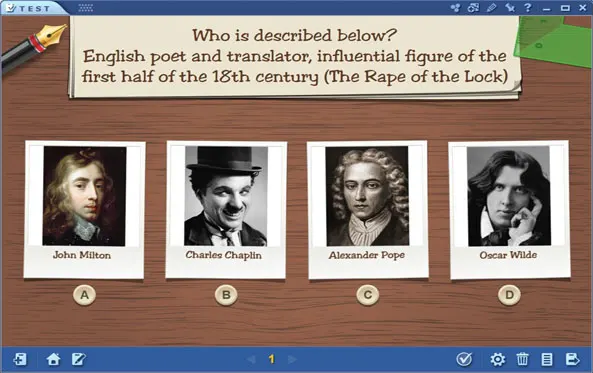Screen dimensions: 593x373
Task: Choose answer B for Charles Chaplin
Action: [226, 295]
